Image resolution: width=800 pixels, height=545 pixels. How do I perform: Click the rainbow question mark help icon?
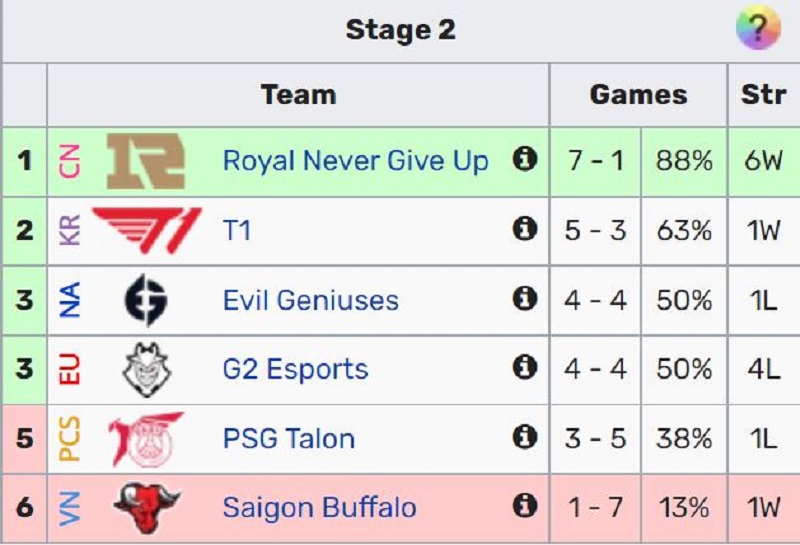pyautogui.click(x=758, y=28)
